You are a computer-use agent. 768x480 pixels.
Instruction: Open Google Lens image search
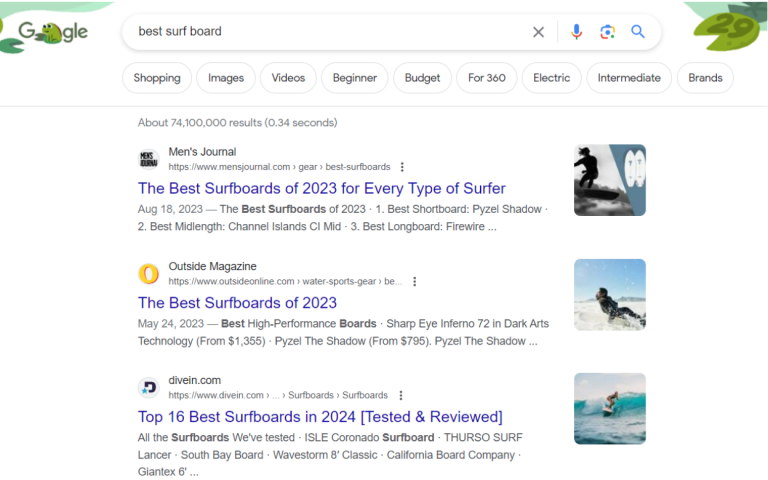coord(607,32)
